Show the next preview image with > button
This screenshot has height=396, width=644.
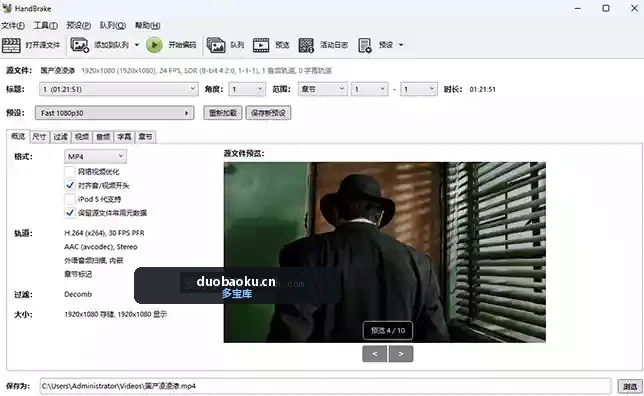[x=401, y=354]
